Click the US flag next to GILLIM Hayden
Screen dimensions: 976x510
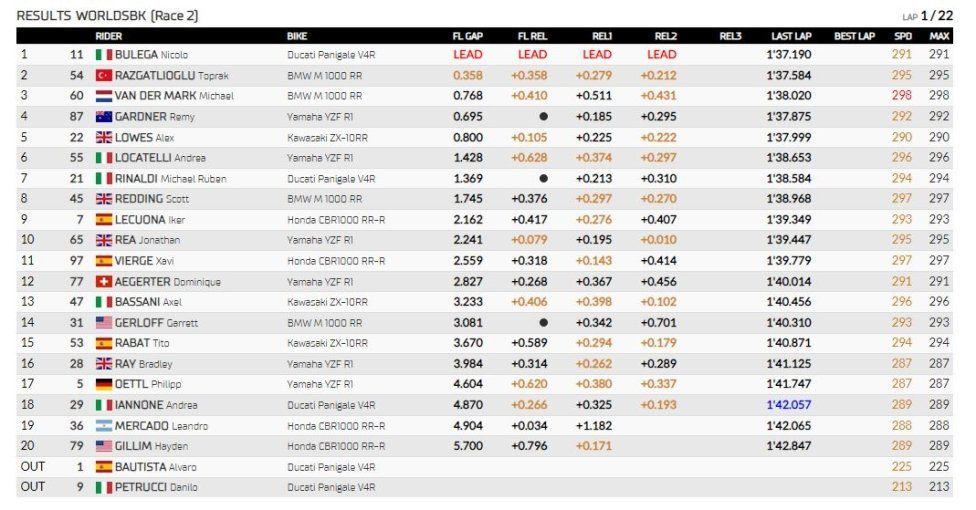pyautogui.click(x=103, y=446)
